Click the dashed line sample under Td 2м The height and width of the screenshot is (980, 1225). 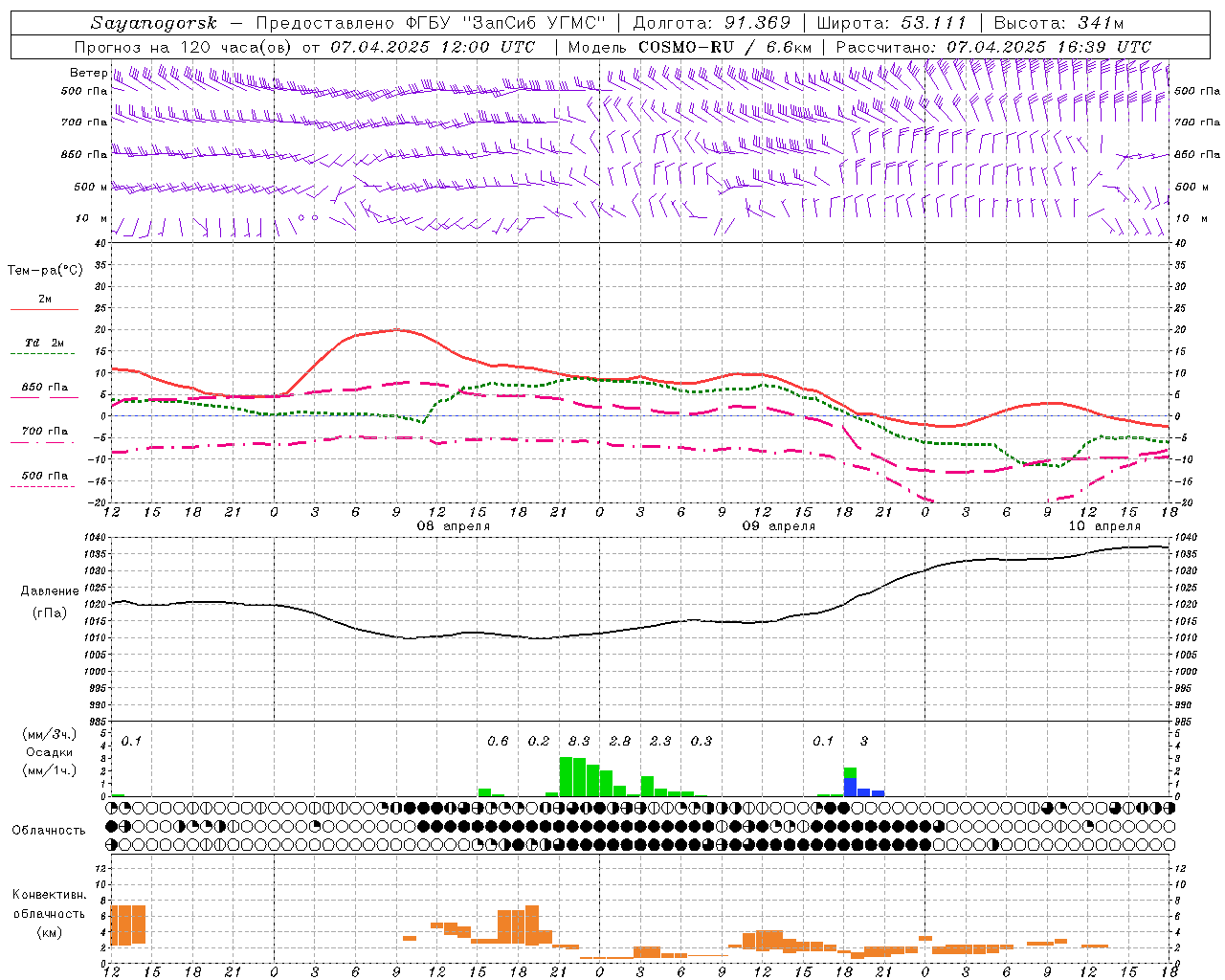click(x=44, y=354)
